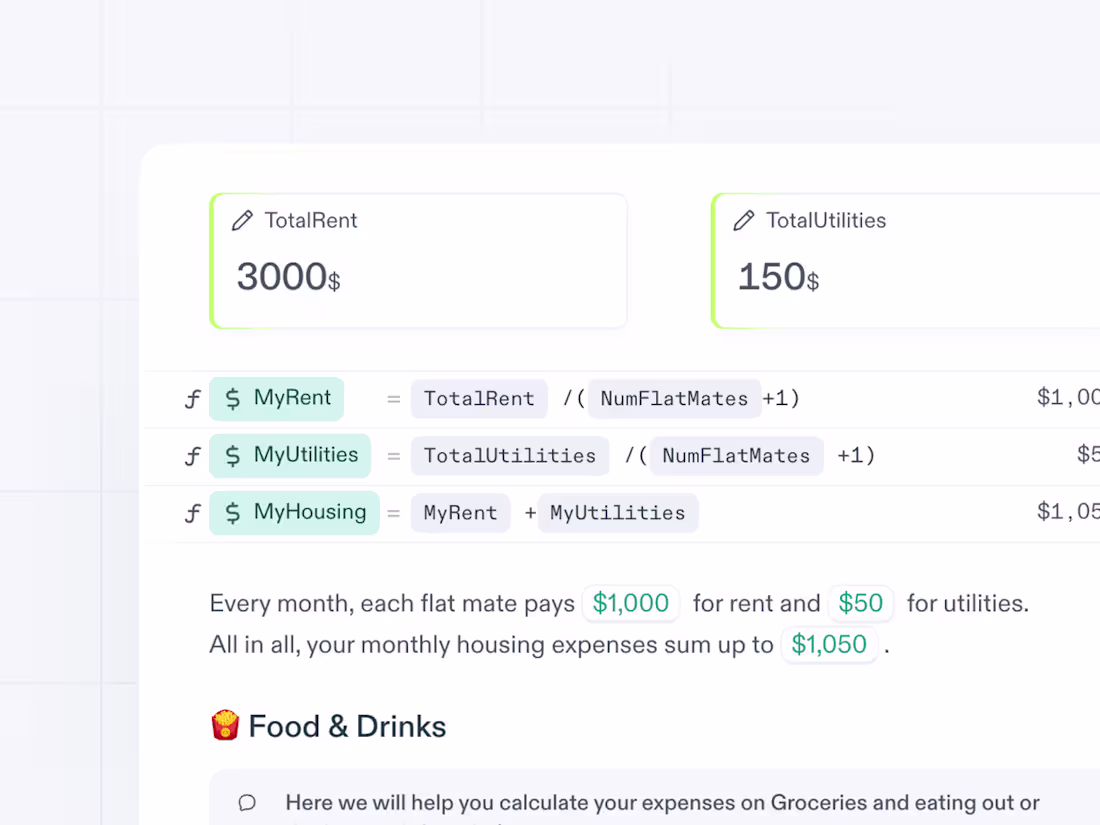Click the green $1,000 rent result bubble
The width and height of the screenshot is (1100, 825).
(x=631, y=603)
